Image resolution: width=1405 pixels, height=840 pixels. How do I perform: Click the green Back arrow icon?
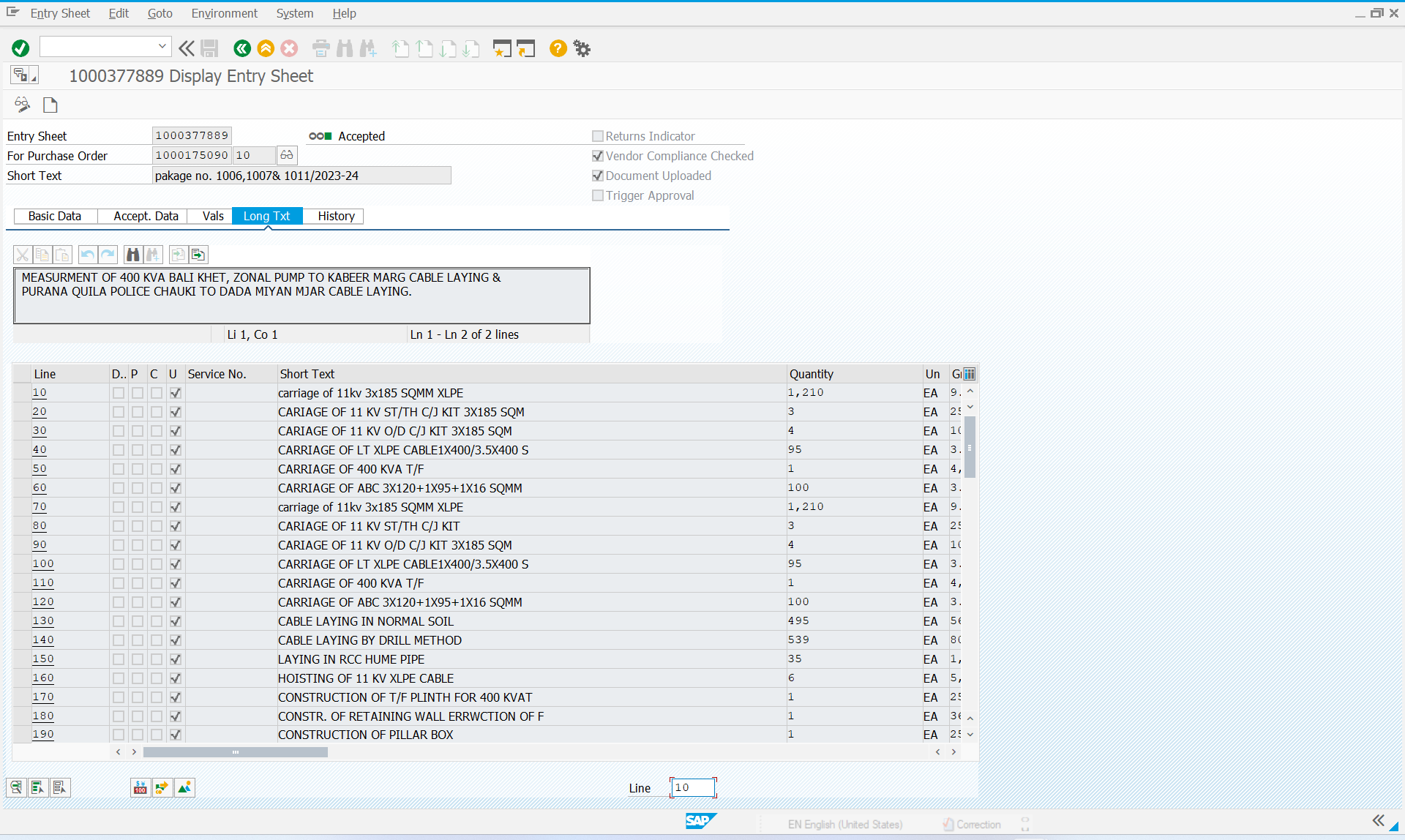[241, 48]
